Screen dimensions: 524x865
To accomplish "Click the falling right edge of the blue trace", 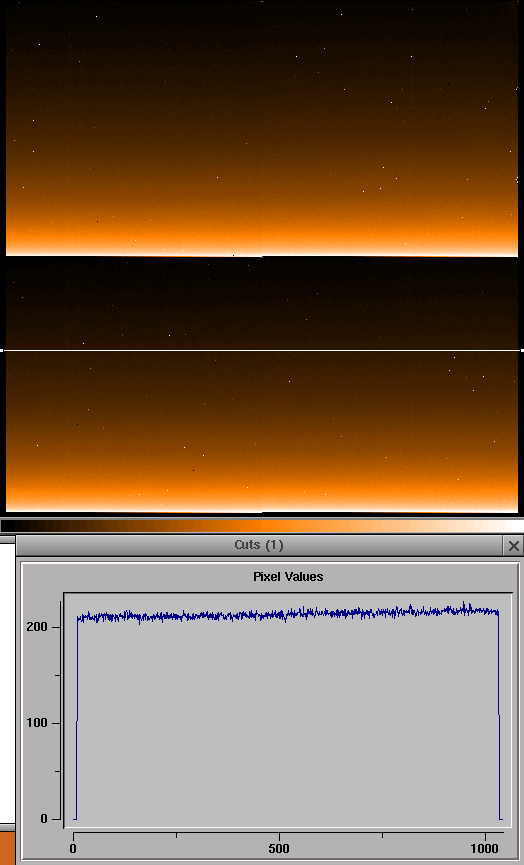I will [499, 717].
